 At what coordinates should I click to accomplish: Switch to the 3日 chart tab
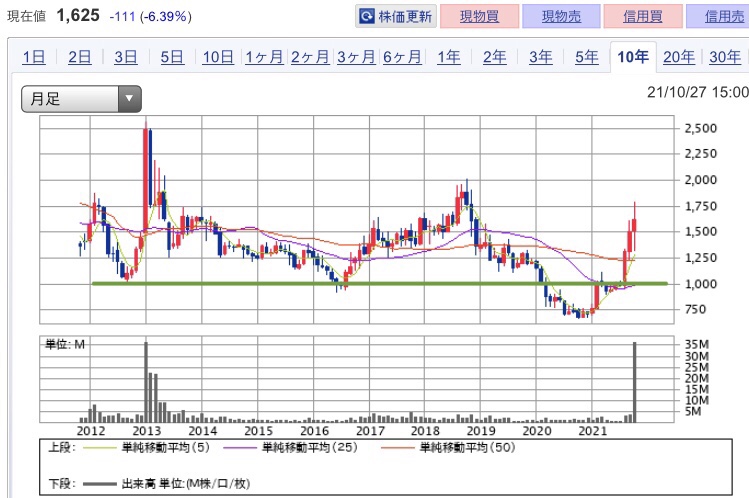coord(126,57)
